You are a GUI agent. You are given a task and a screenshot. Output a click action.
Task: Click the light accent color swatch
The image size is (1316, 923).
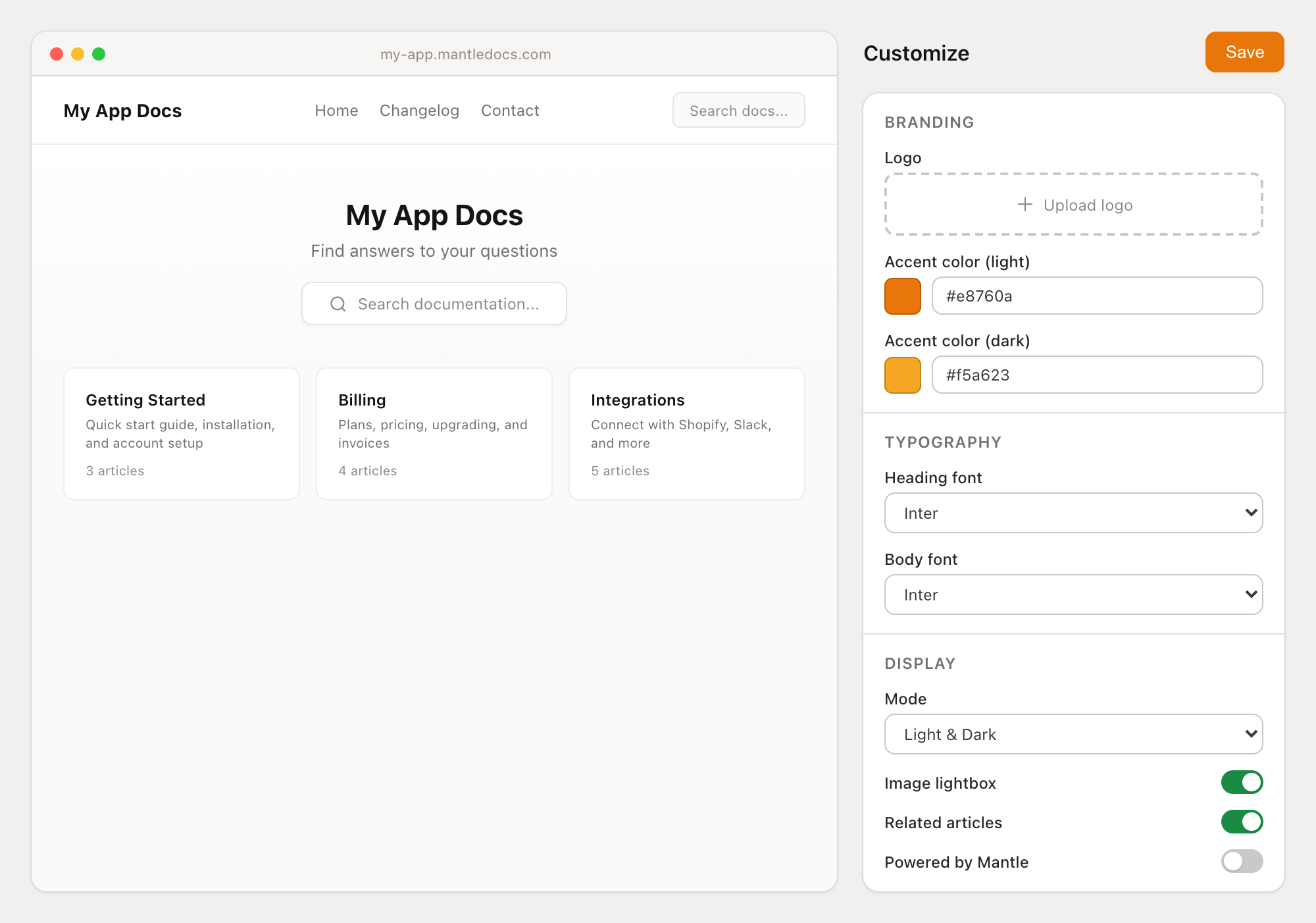tap(902, 296)
